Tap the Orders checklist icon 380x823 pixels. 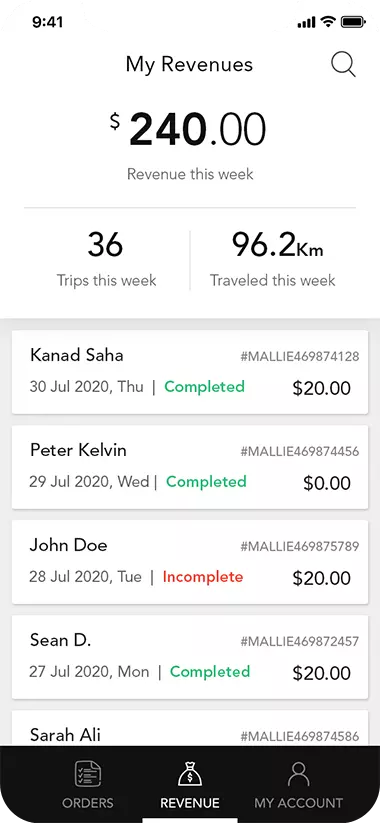[88, 775]
